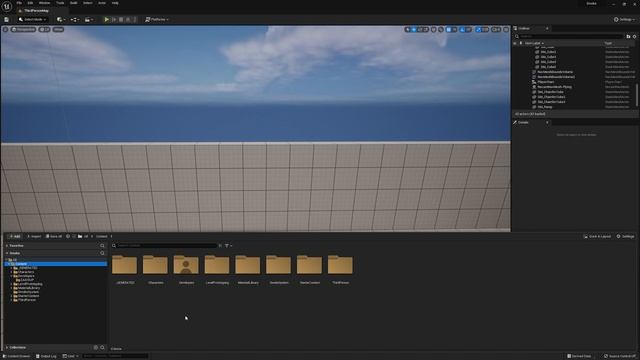
Task: Open Dock in Layout button
Action: pyautogui.click(x=597, y=236)
